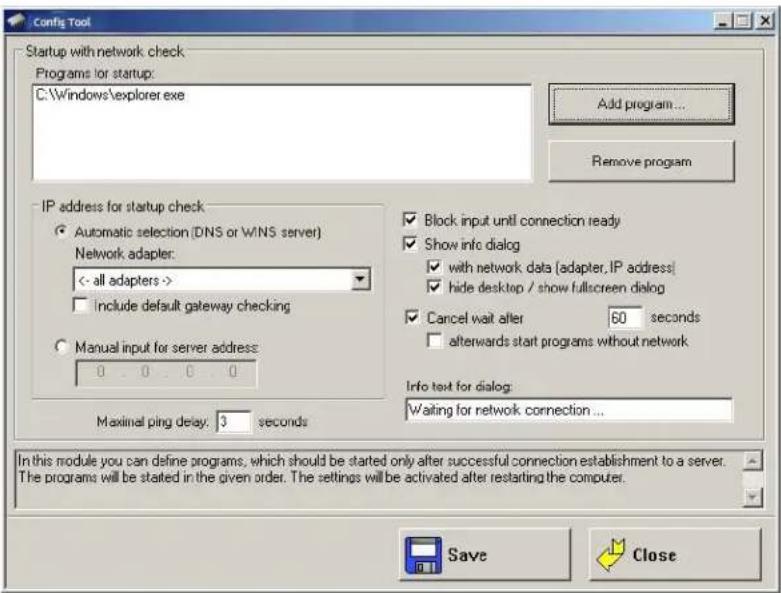Close window with title bar X

[x=765, y=21]
